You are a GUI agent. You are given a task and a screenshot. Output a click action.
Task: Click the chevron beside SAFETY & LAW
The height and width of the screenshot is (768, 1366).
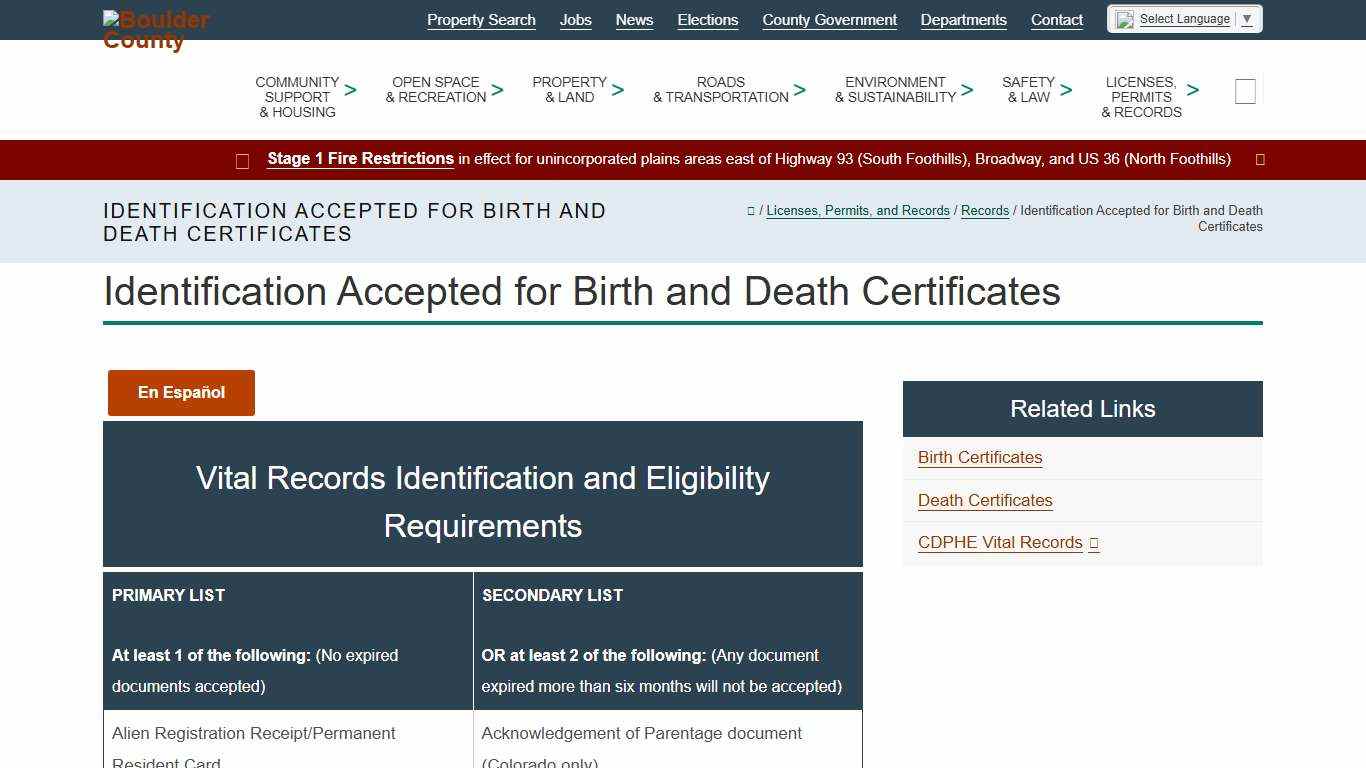[x=1066, y=89]
